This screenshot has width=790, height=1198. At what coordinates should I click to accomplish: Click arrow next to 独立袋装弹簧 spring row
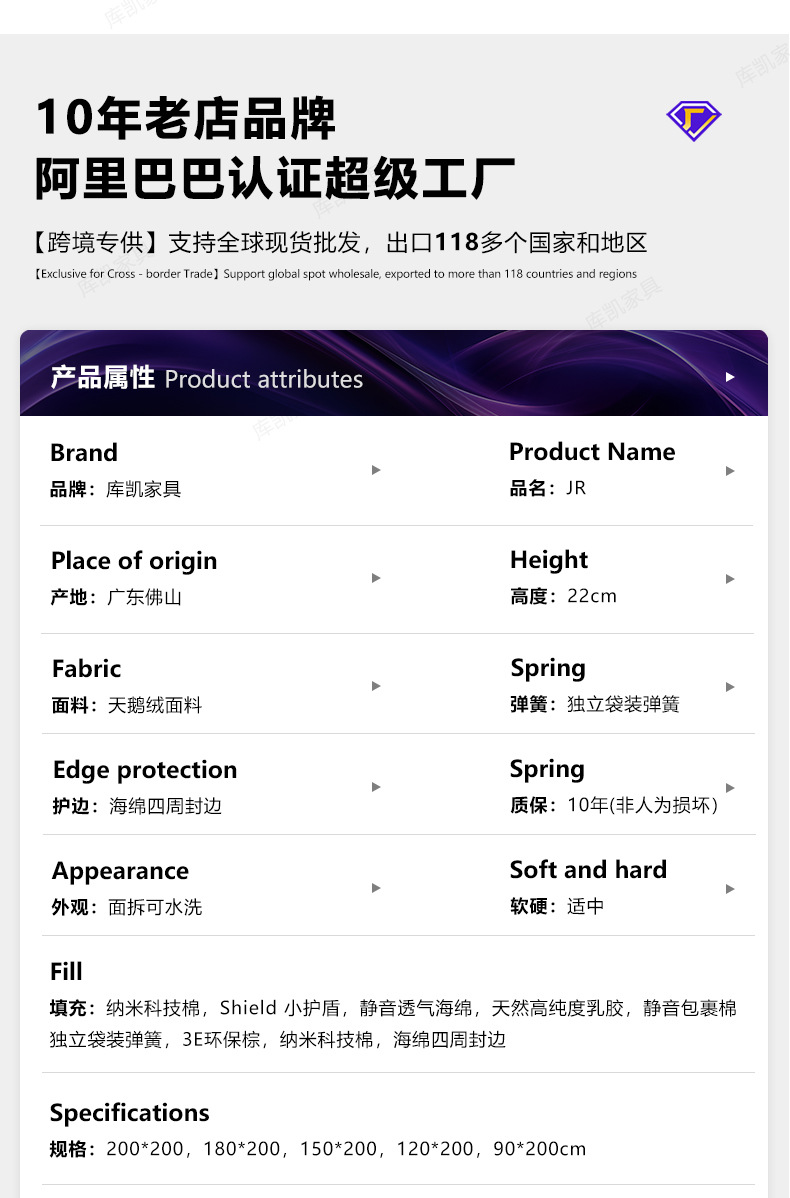(730, 687)
